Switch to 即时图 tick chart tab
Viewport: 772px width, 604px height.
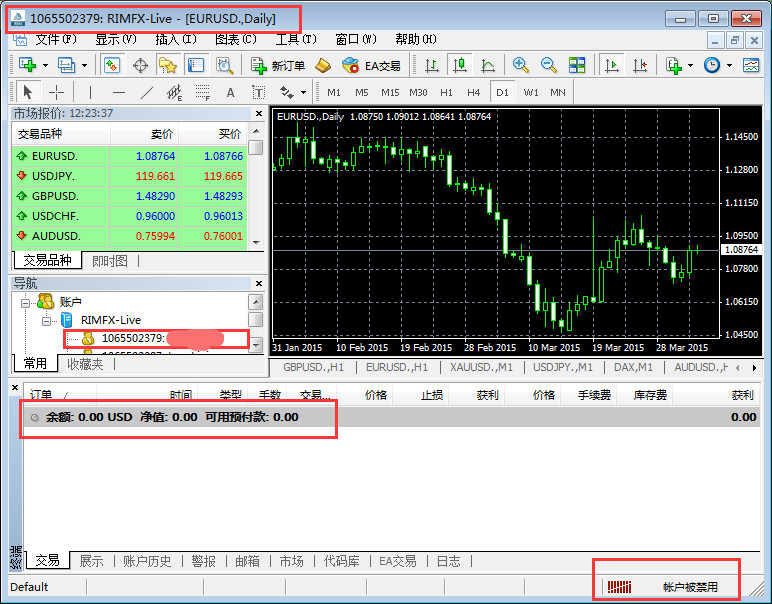(x=109, y=261)
